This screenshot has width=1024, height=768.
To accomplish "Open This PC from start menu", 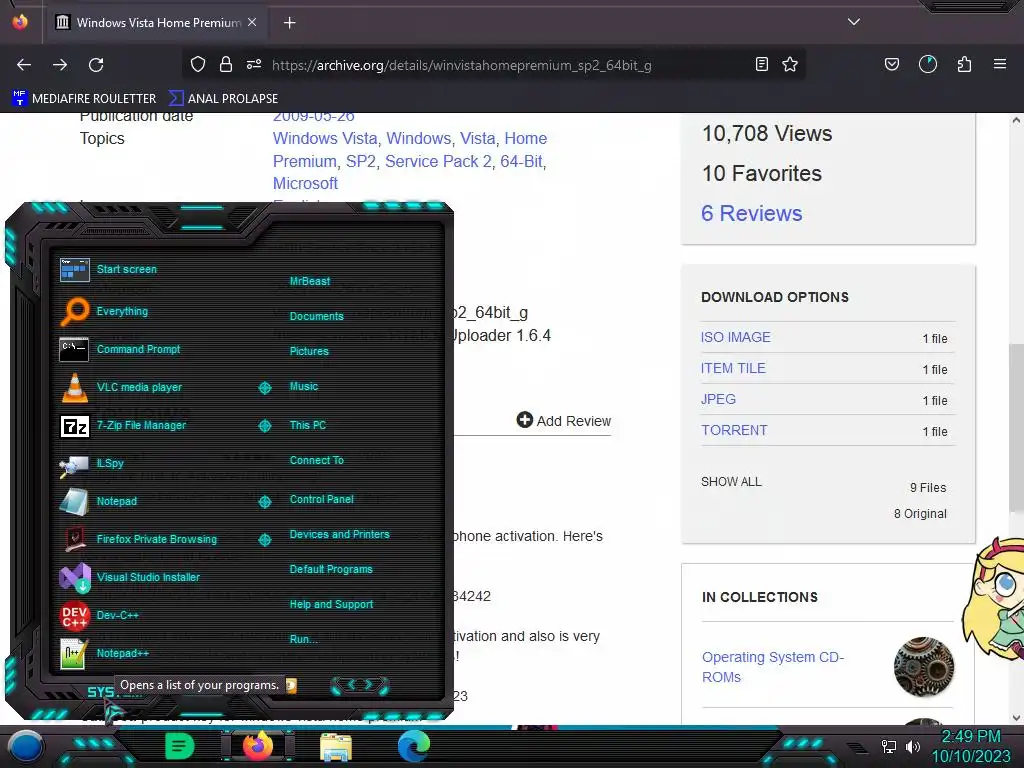I will click(308, 425).
